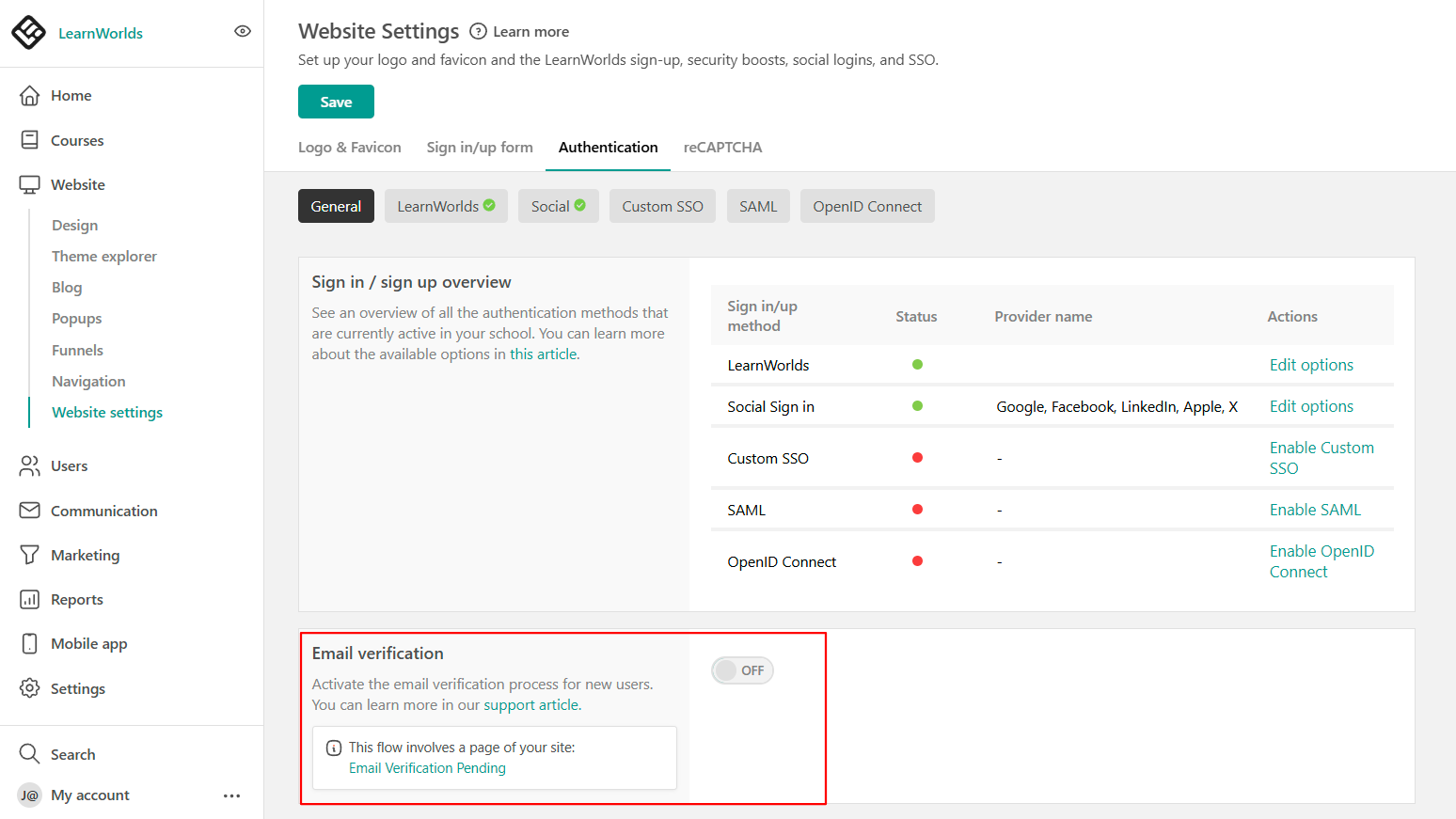This screenshot has height=819, width=1456.
Task: Click Enable SAML link
Action: pos(1315,510)
